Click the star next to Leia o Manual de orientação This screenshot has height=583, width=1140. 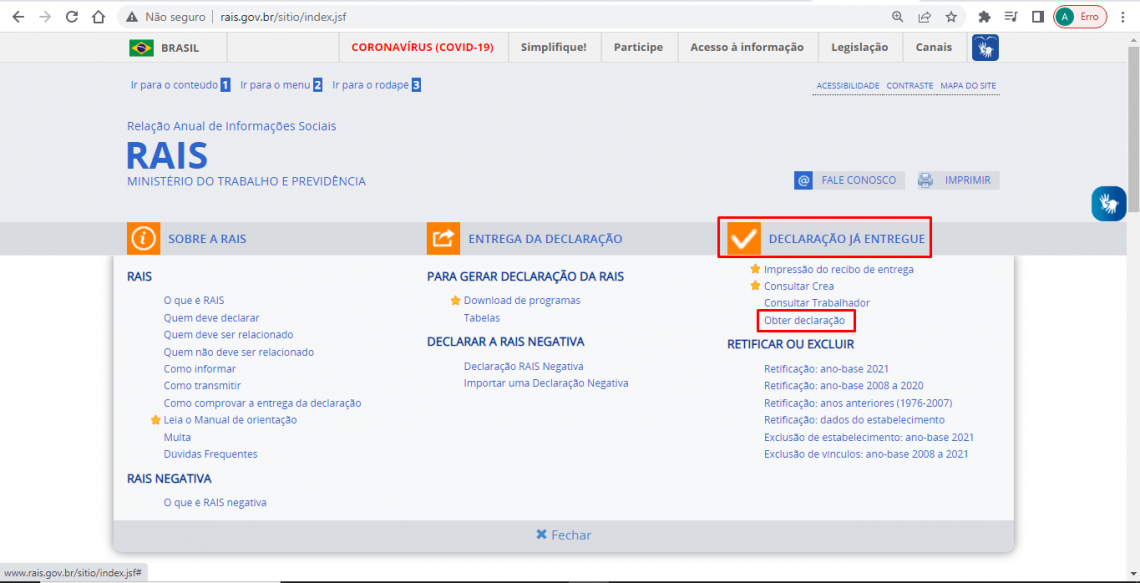point(157,420)
